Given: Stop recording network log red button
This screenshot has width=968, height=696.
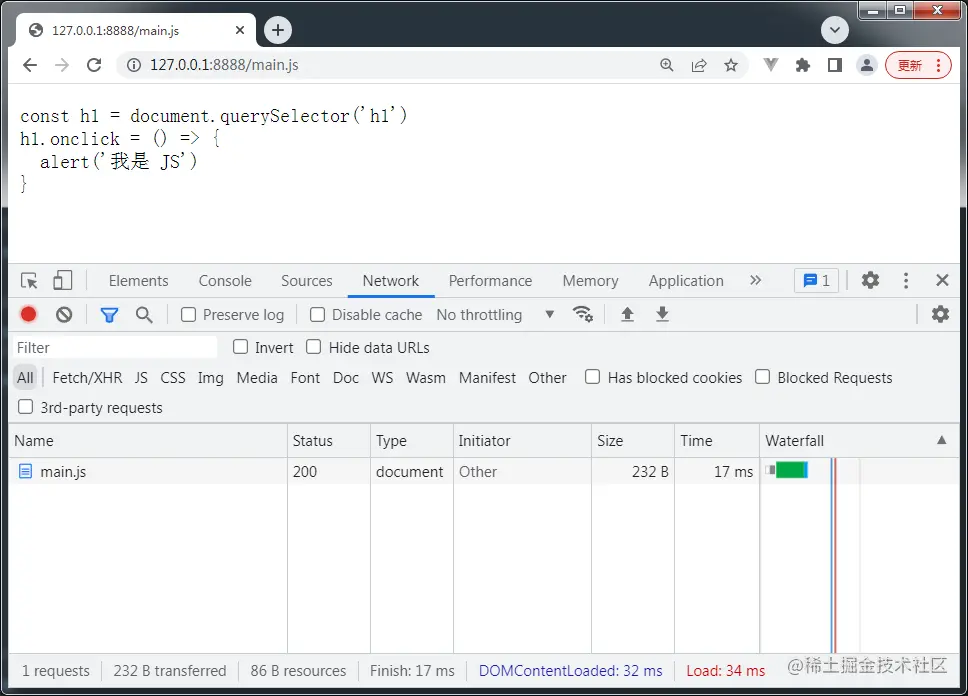Looking at the screenshot, I should pos(28,314).
